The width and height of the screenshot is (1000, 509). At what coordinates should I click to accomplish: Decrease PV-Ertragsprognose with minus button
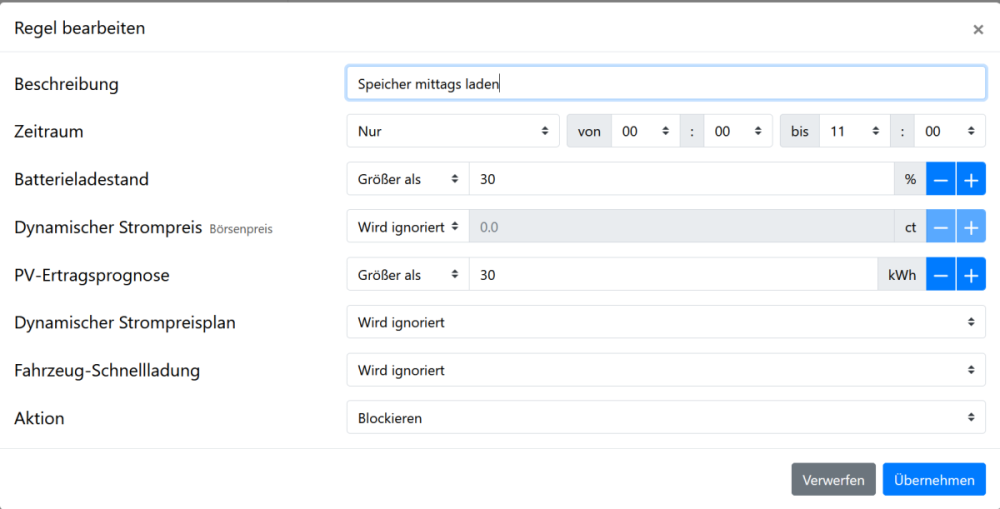coord(940,275)
